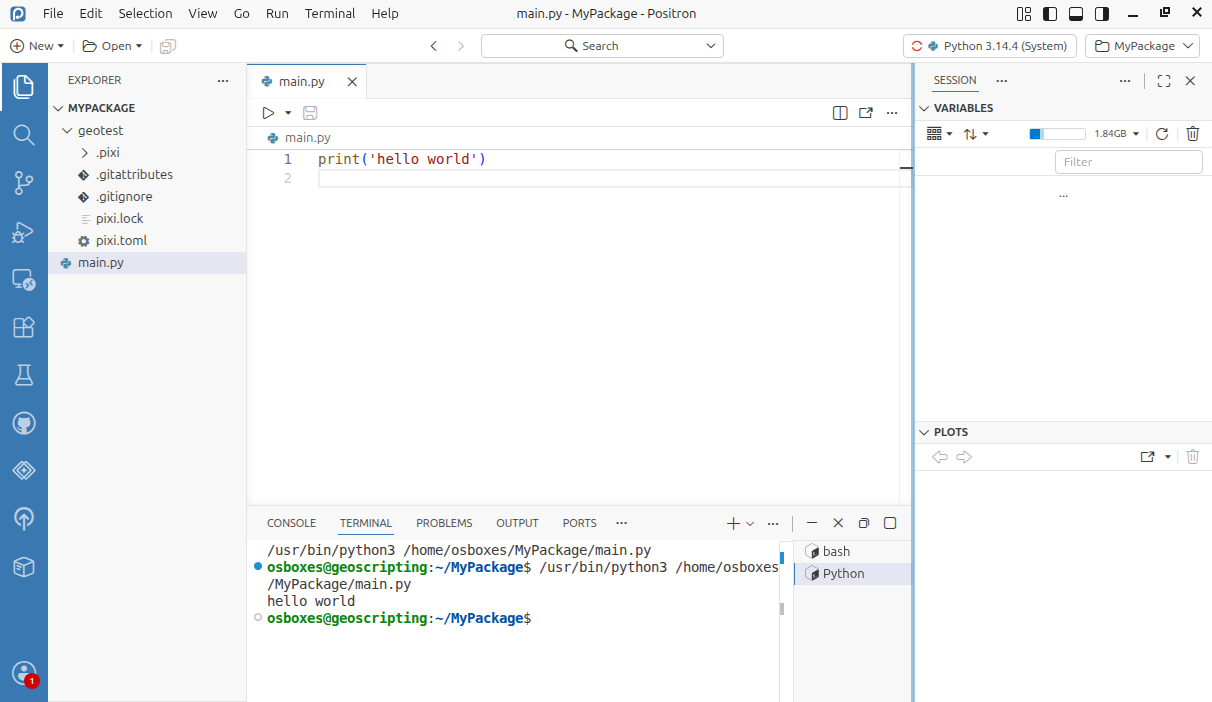Toggle primary side bar layout
Image resolution: width=1212 pixels, height=702 pixels.
(1050, 14)
